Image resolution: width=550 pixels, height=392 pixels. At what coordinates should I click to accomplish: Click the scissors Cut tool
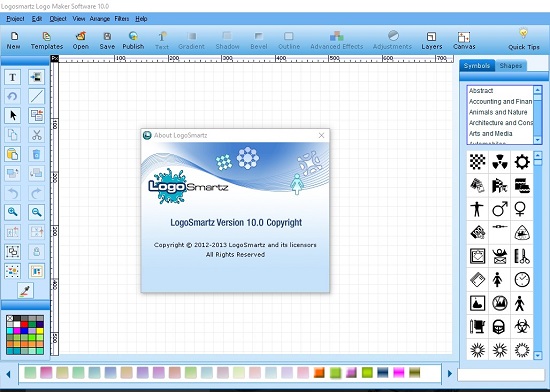click(x=36, y=135)
